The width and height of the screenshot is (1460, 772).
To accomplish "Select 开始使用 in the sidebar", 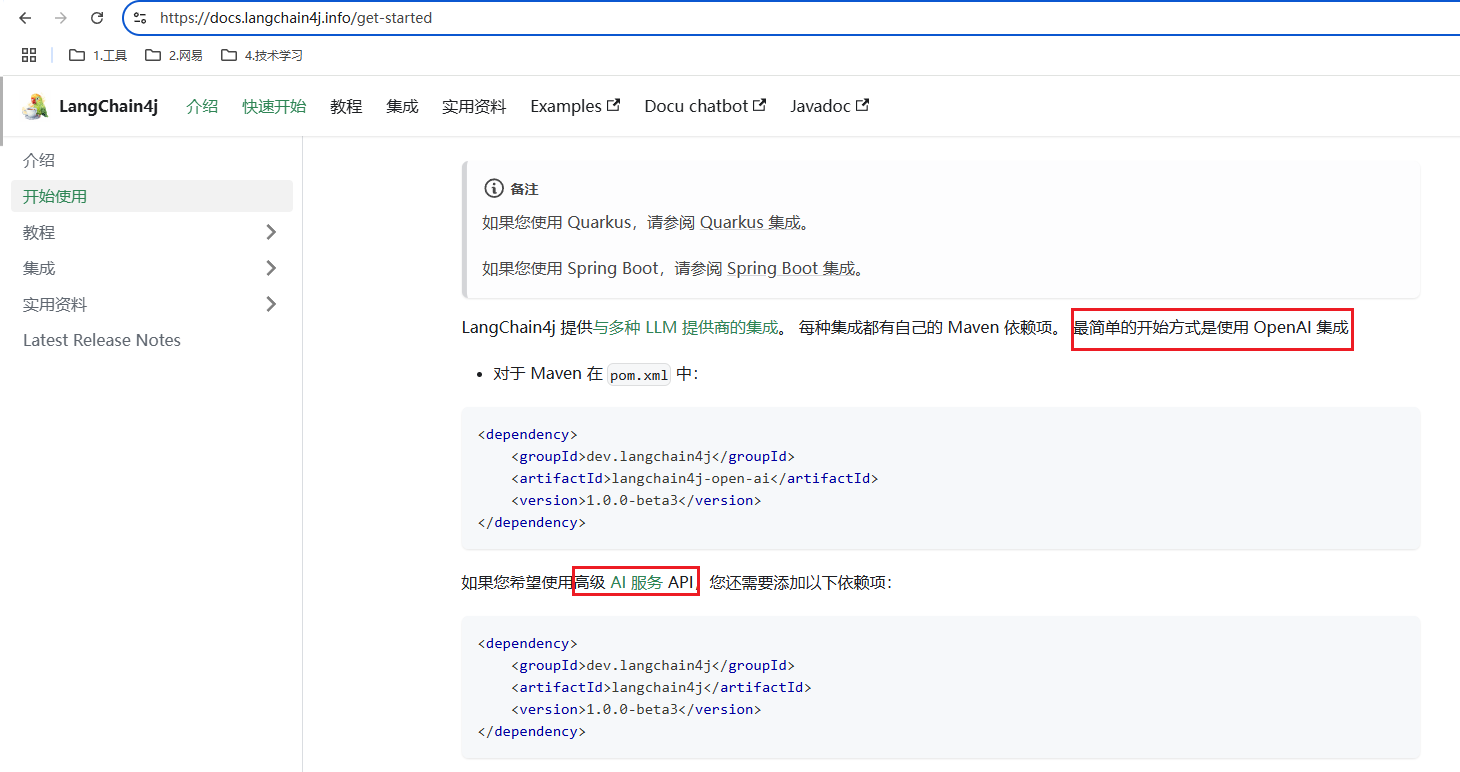I will pyautogui.click(x=152, y=196).
